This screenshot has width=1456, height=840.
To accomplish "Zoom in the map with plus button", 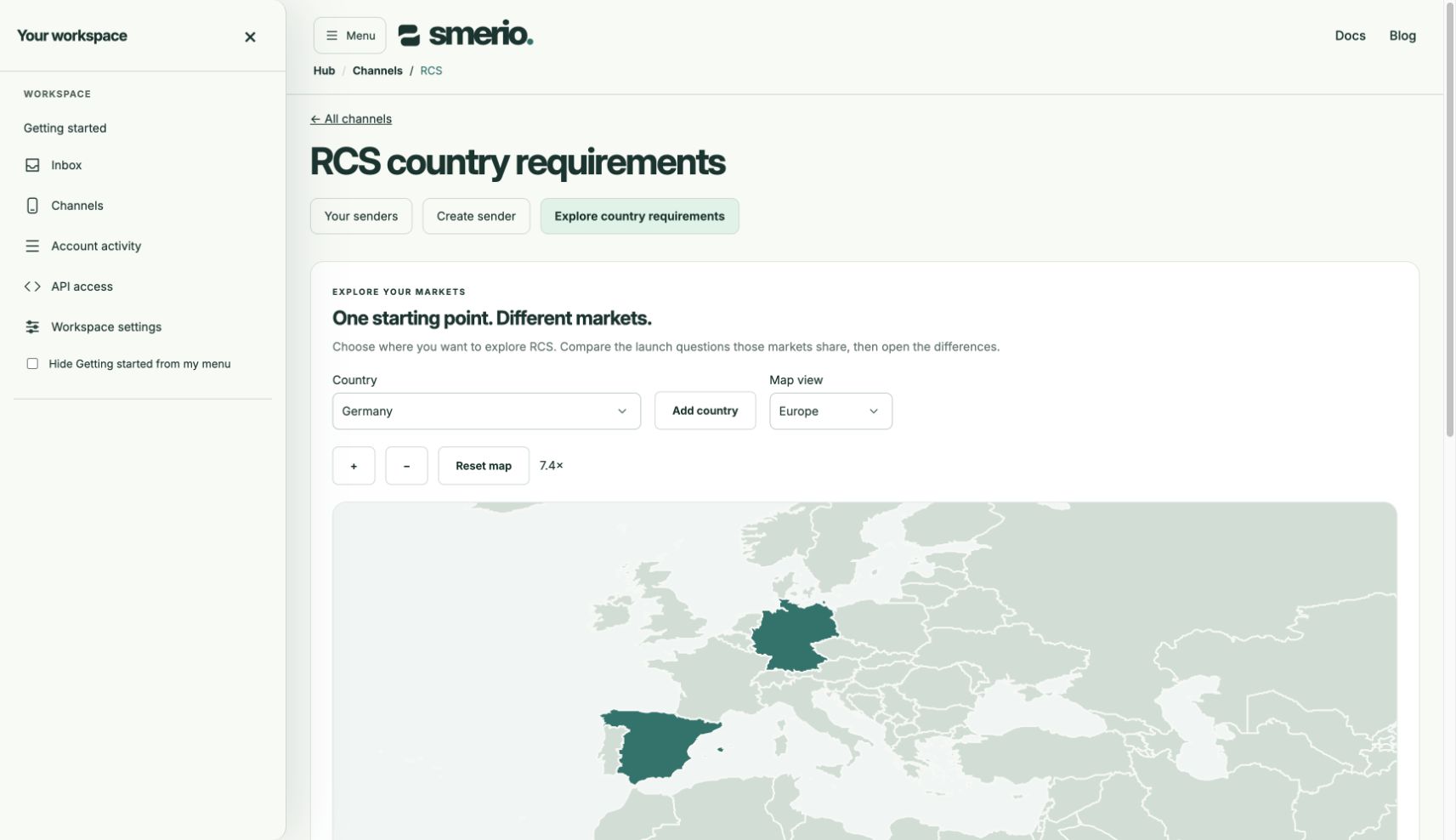I will coord(354,466).
